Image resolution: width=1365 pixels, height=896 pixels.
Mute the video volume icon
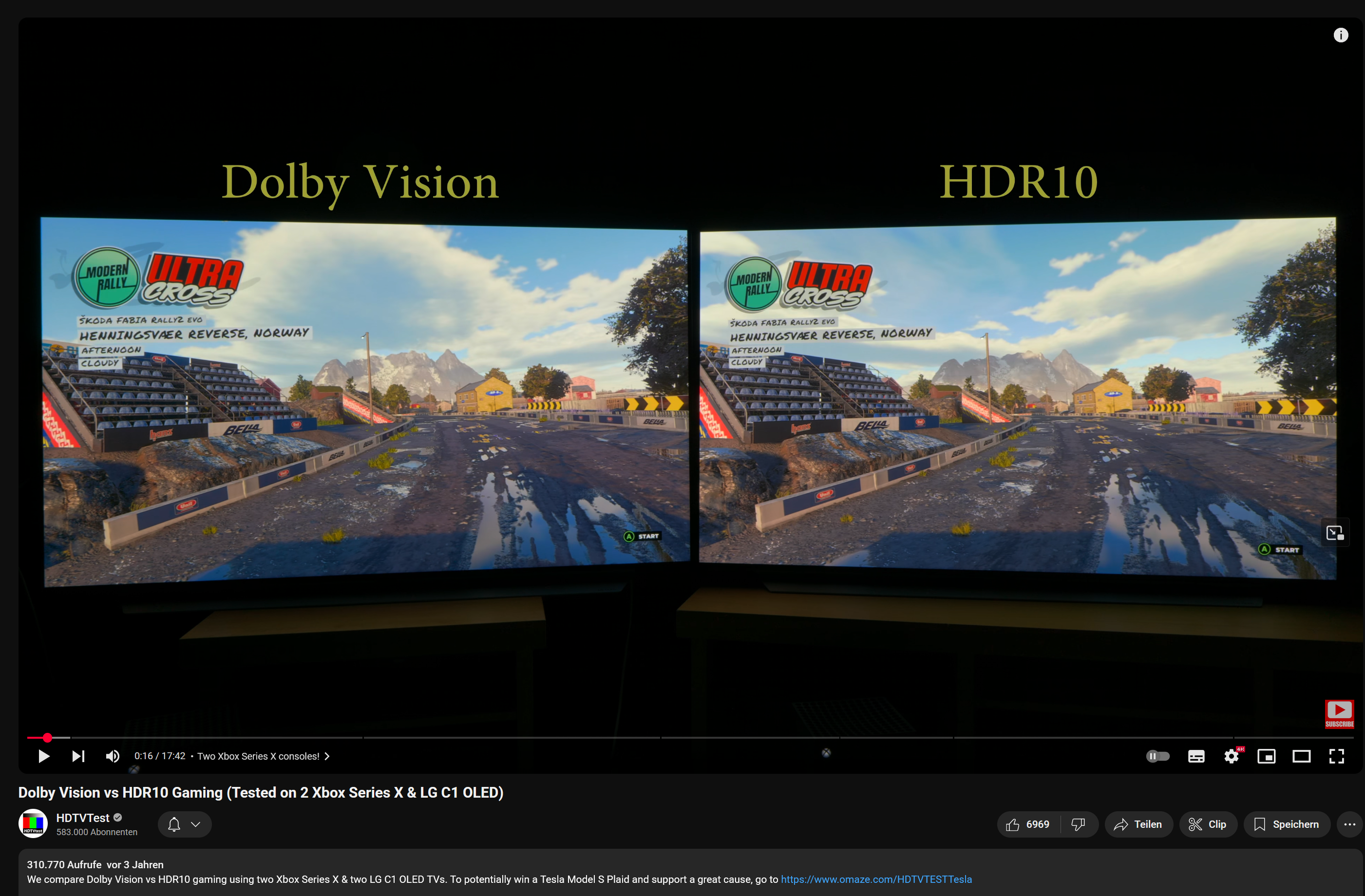coord(113,756)
